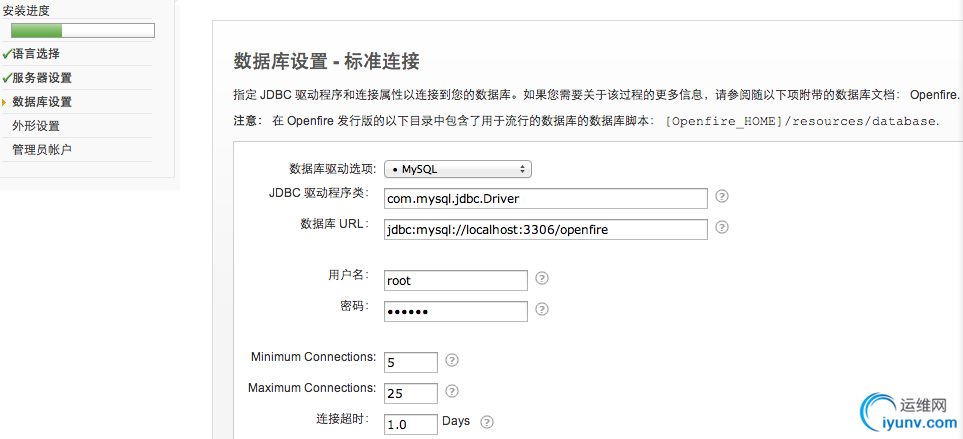963x439 pixels.
Task: Go to 外形设置 step in sidebar
Action: tap(36, 126)
